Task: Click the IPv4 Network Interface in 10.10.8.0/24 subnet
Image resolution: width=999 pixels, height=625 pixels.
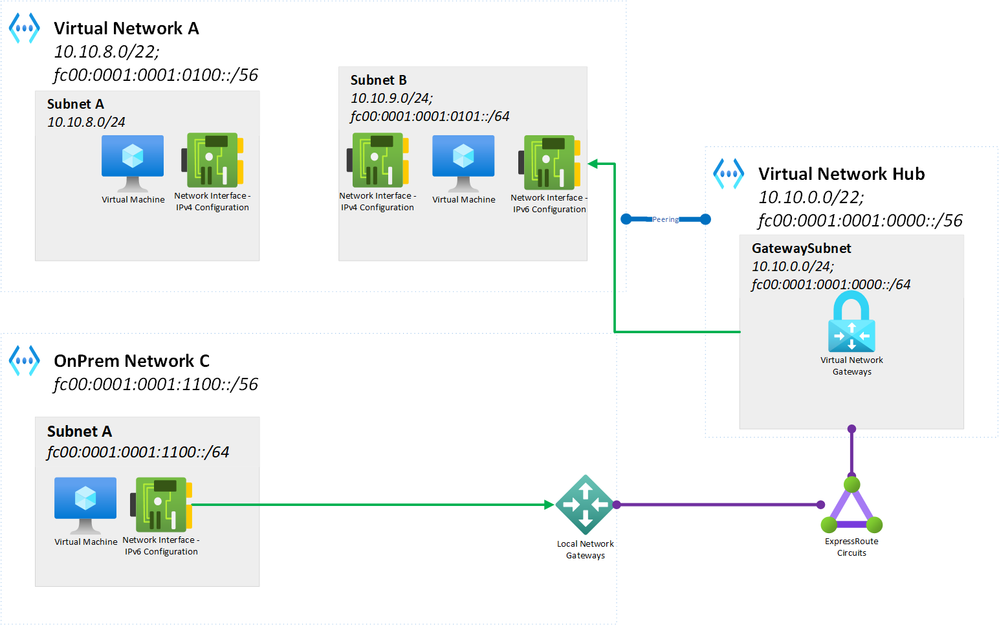Action: click(212, 161)
